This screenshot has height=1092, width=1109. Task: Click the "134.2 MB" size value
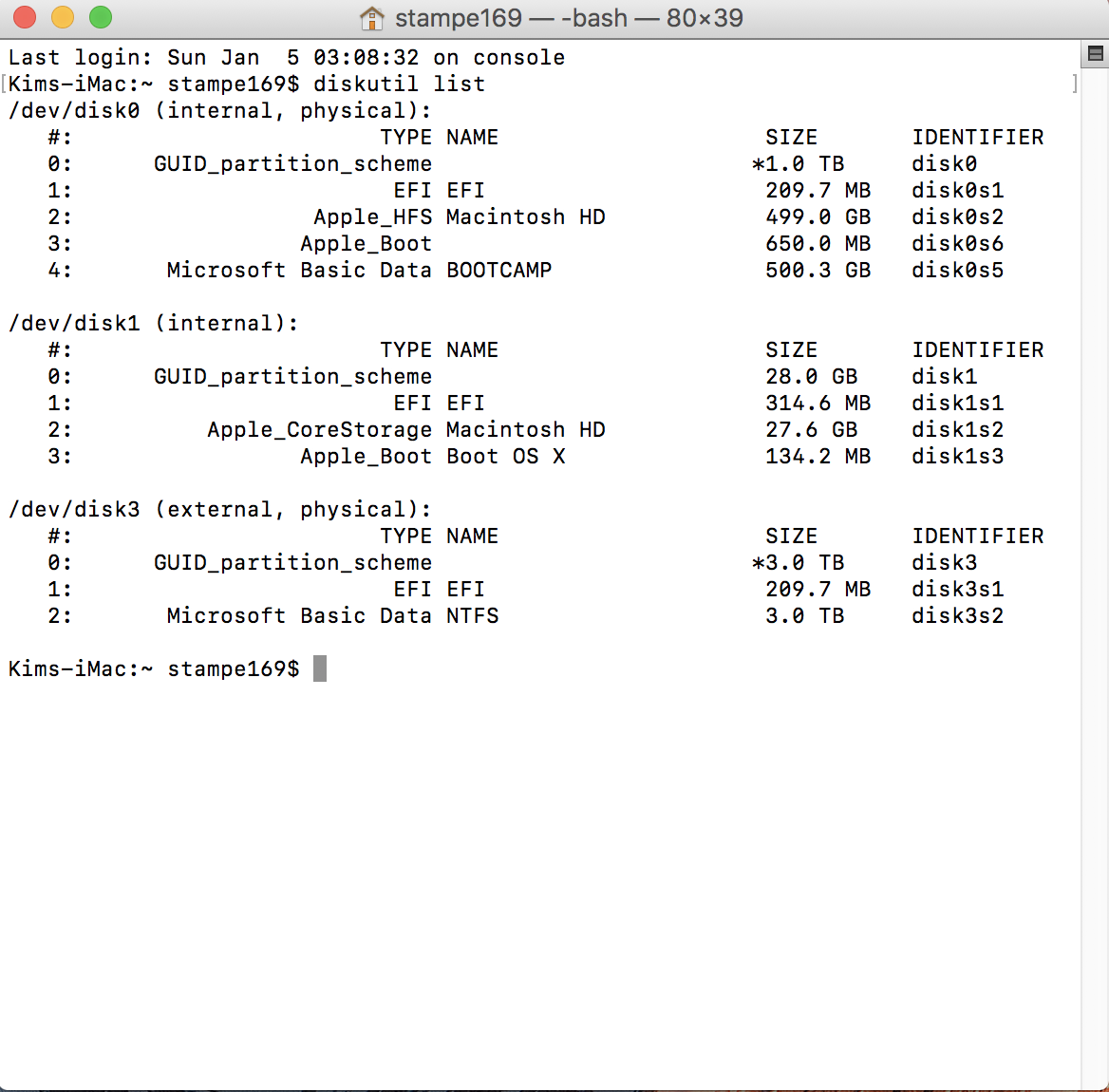point(818,456)
